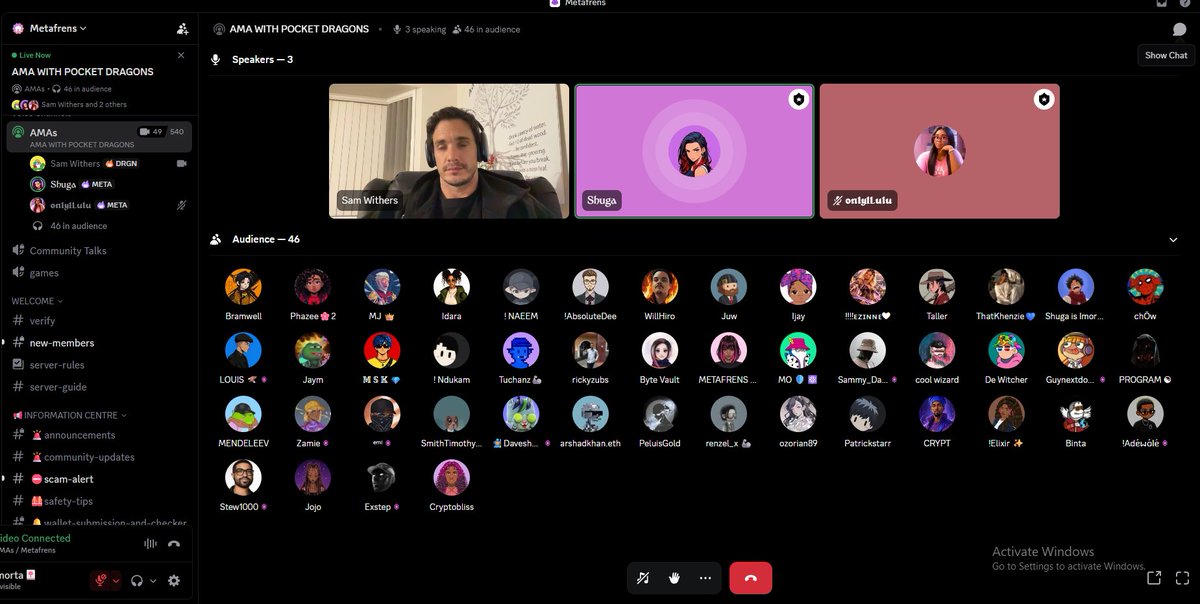
Task: Open WillHiro's audience avatar
Action: click(660, 287)
